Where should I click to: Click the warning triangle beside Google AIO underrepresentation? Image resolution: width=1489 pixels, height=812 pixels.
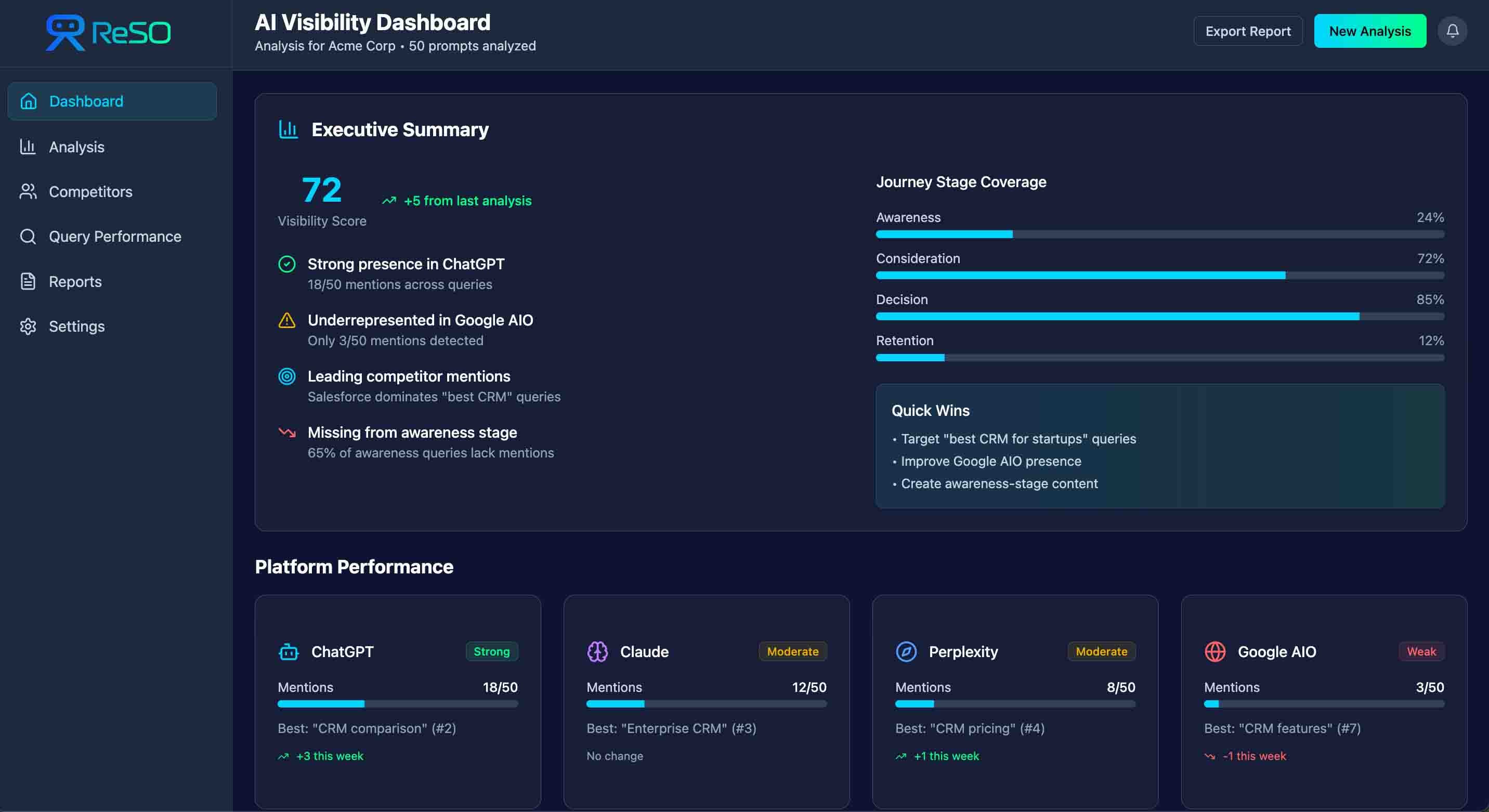(288, 321)
